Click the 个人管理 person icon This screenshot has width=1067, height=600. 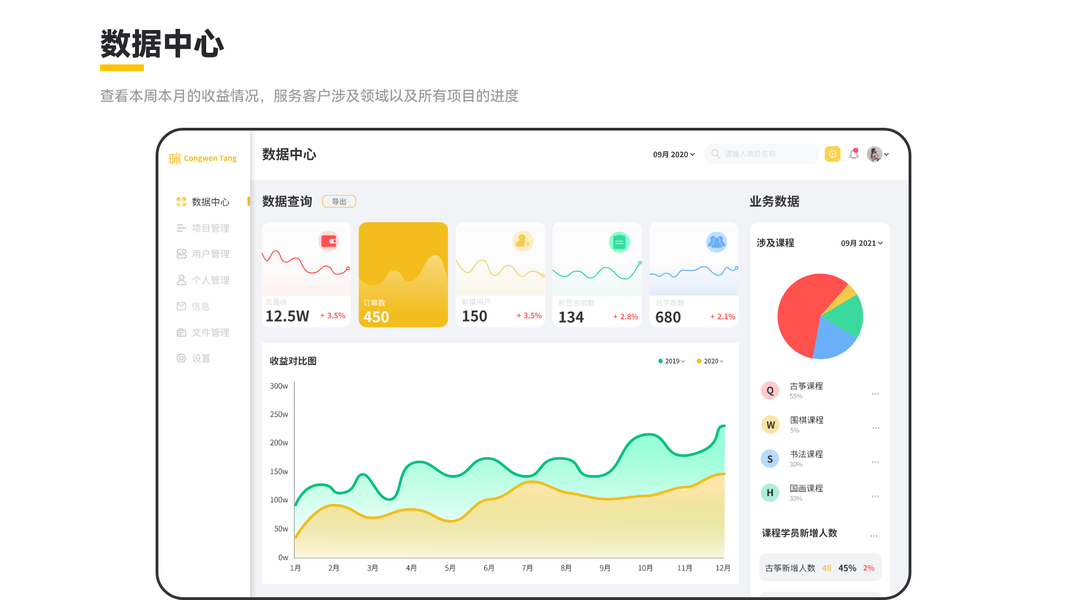tap(181, 280)
